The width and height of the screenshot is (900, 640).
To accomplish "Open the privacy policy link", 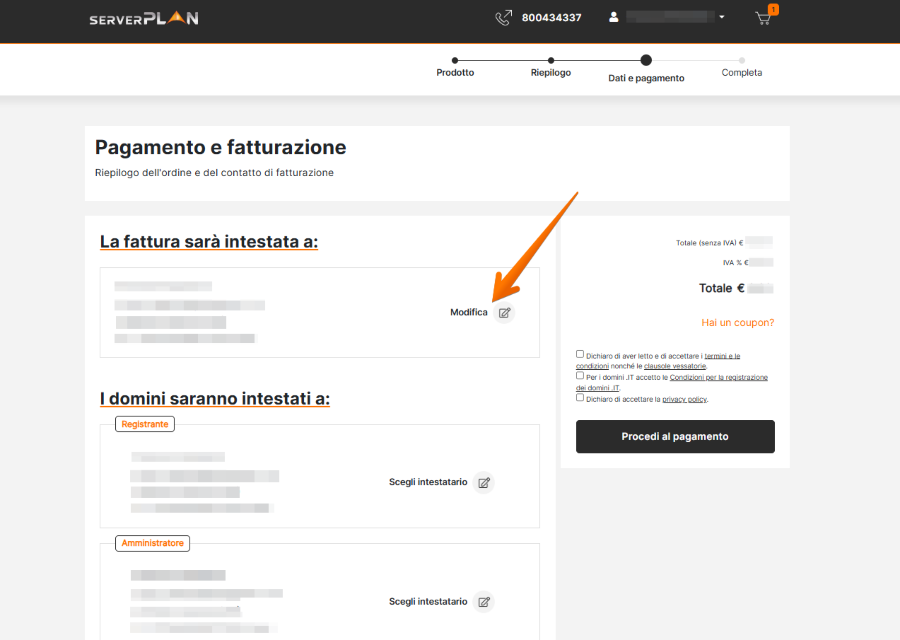I will click(x=684, y=399).
